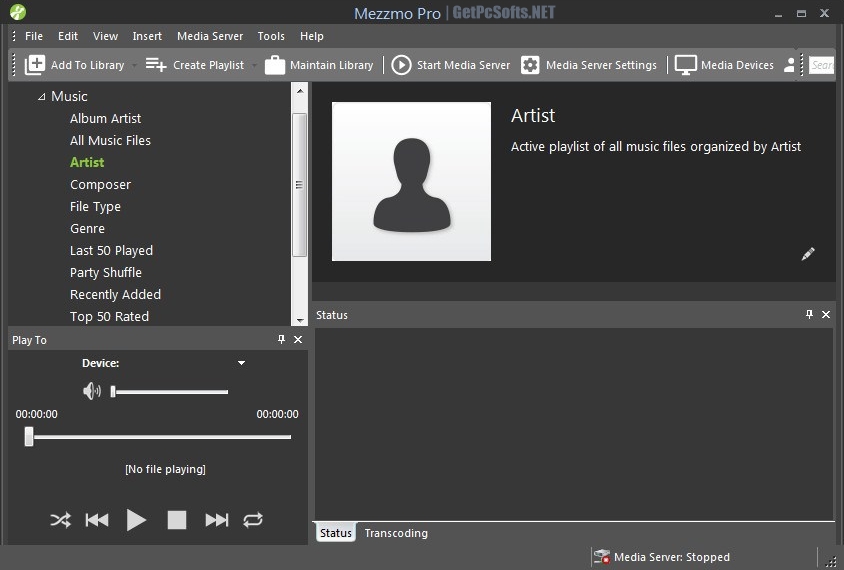844x570 pixels.
Task: Open the Insert menu
Action: 147,36
